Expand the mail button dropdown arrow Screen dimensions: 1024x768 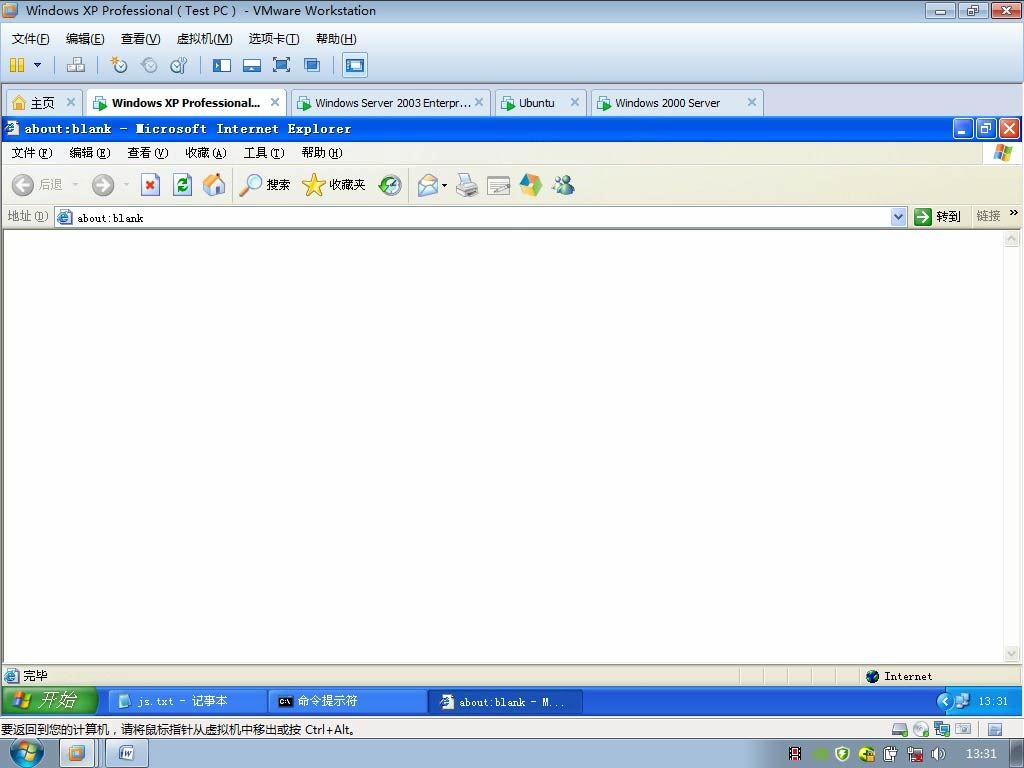tap(444, 185)
